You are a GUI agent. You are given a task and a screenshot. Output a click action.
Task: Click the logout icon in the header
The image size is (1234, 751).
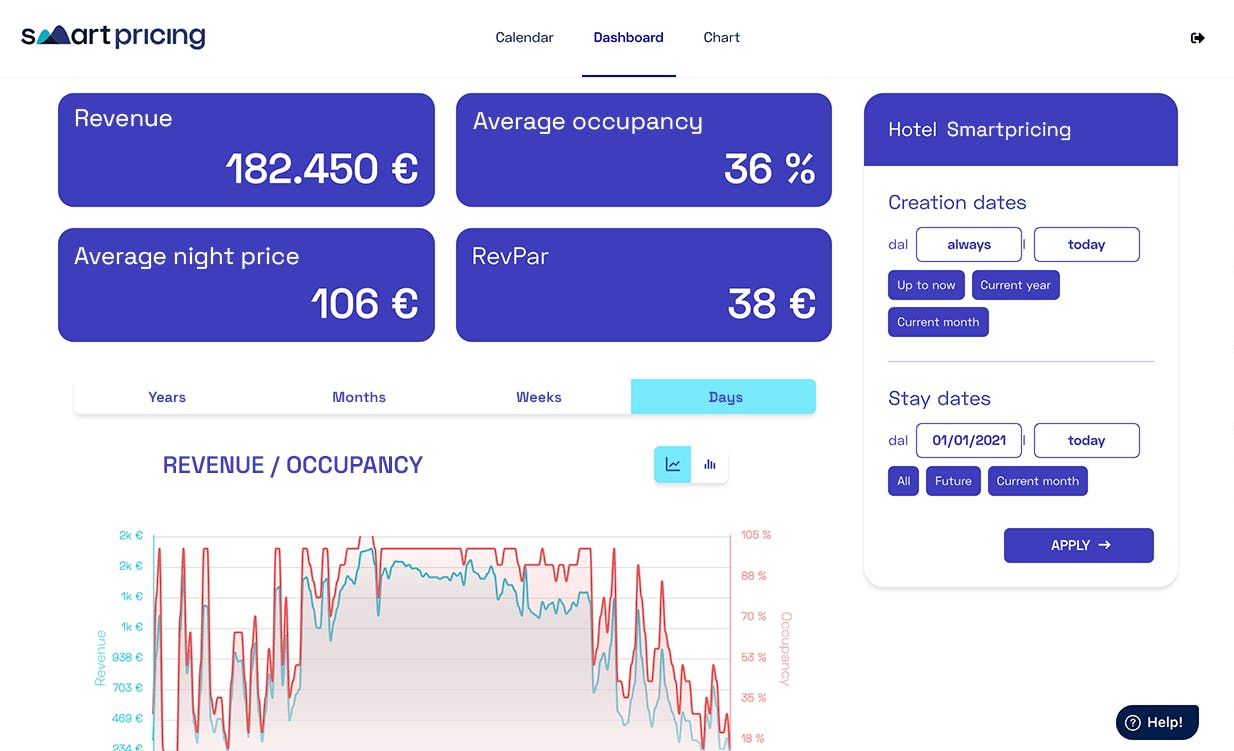pyautogui.click(x=1197, y=37)
